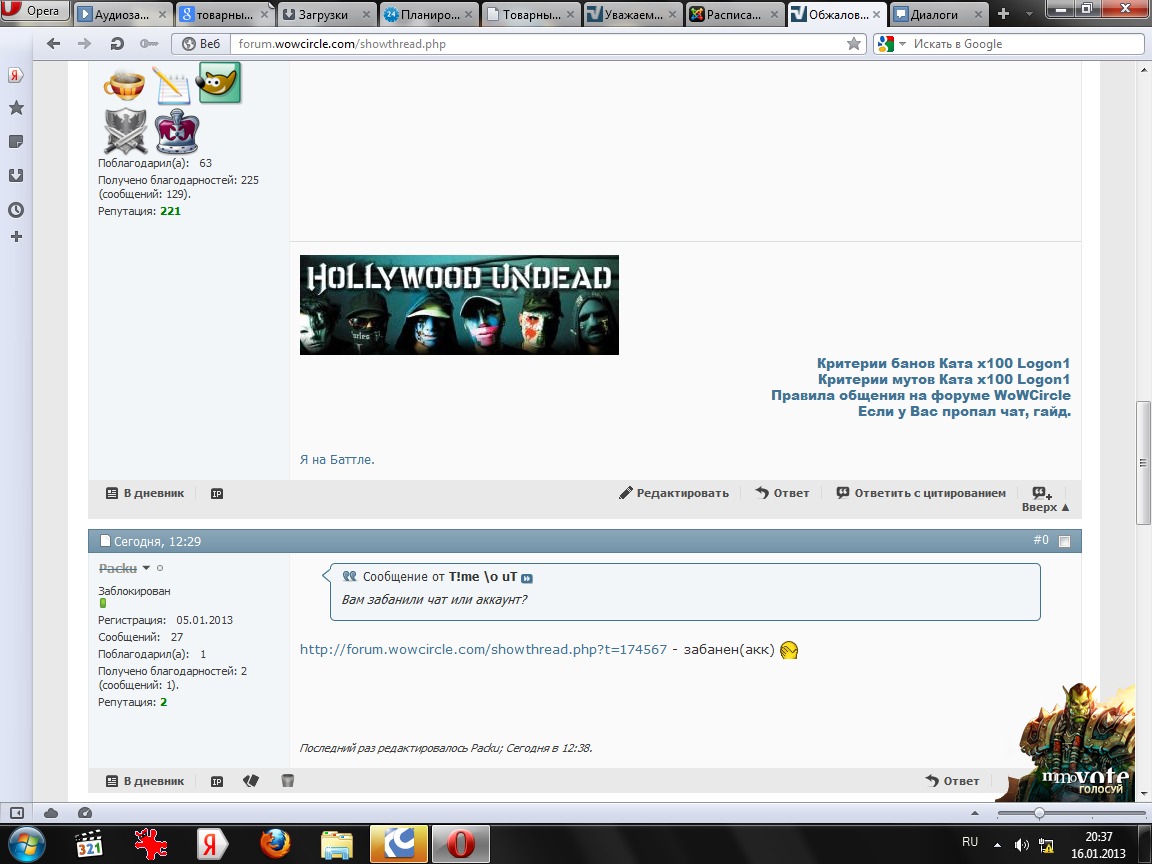
Task: Click Ответ under the first post
Action: tap(782, 493)
